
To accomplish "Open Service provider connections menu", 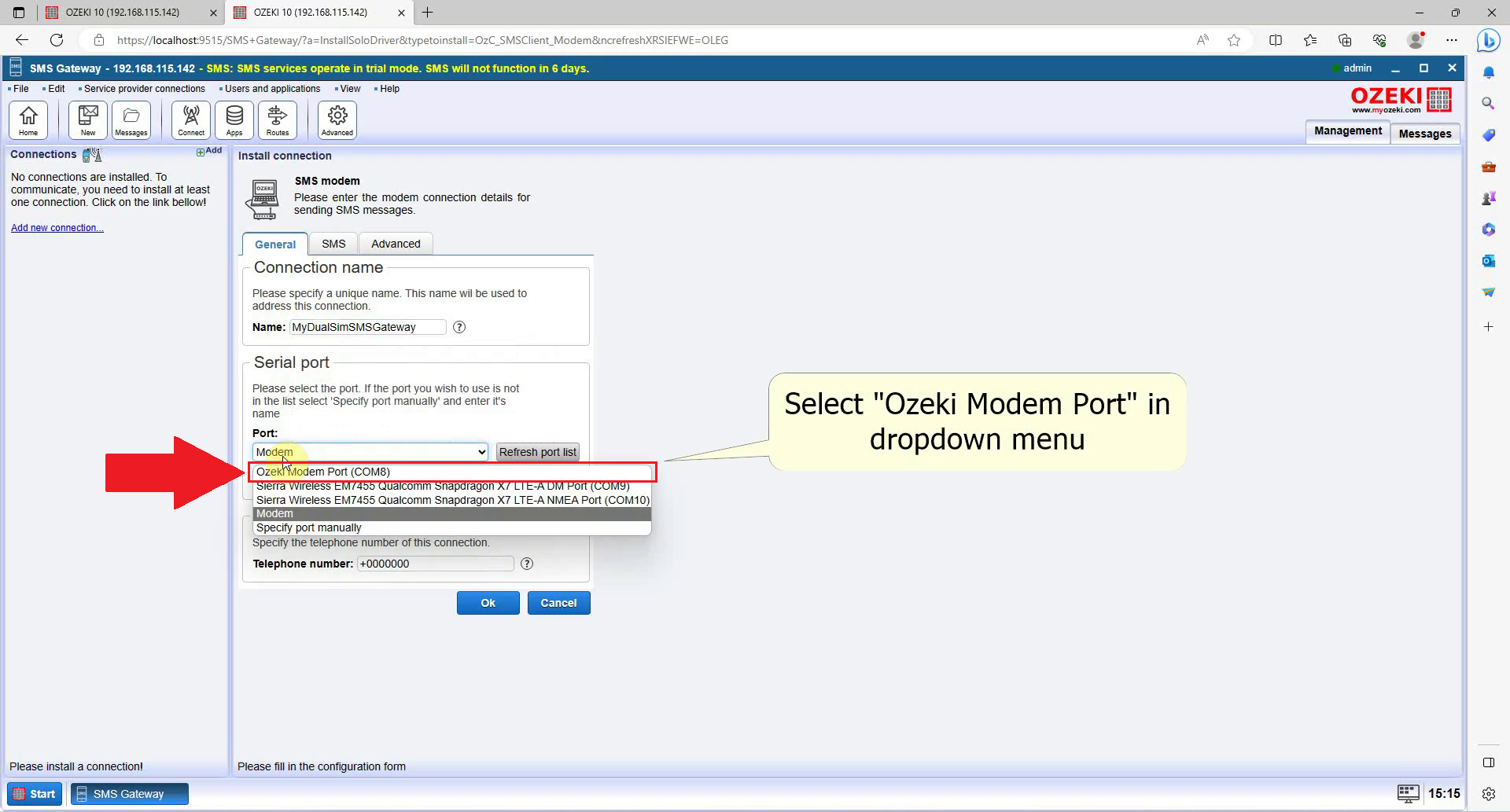I will pyautogui.click(x=144, y=89).
